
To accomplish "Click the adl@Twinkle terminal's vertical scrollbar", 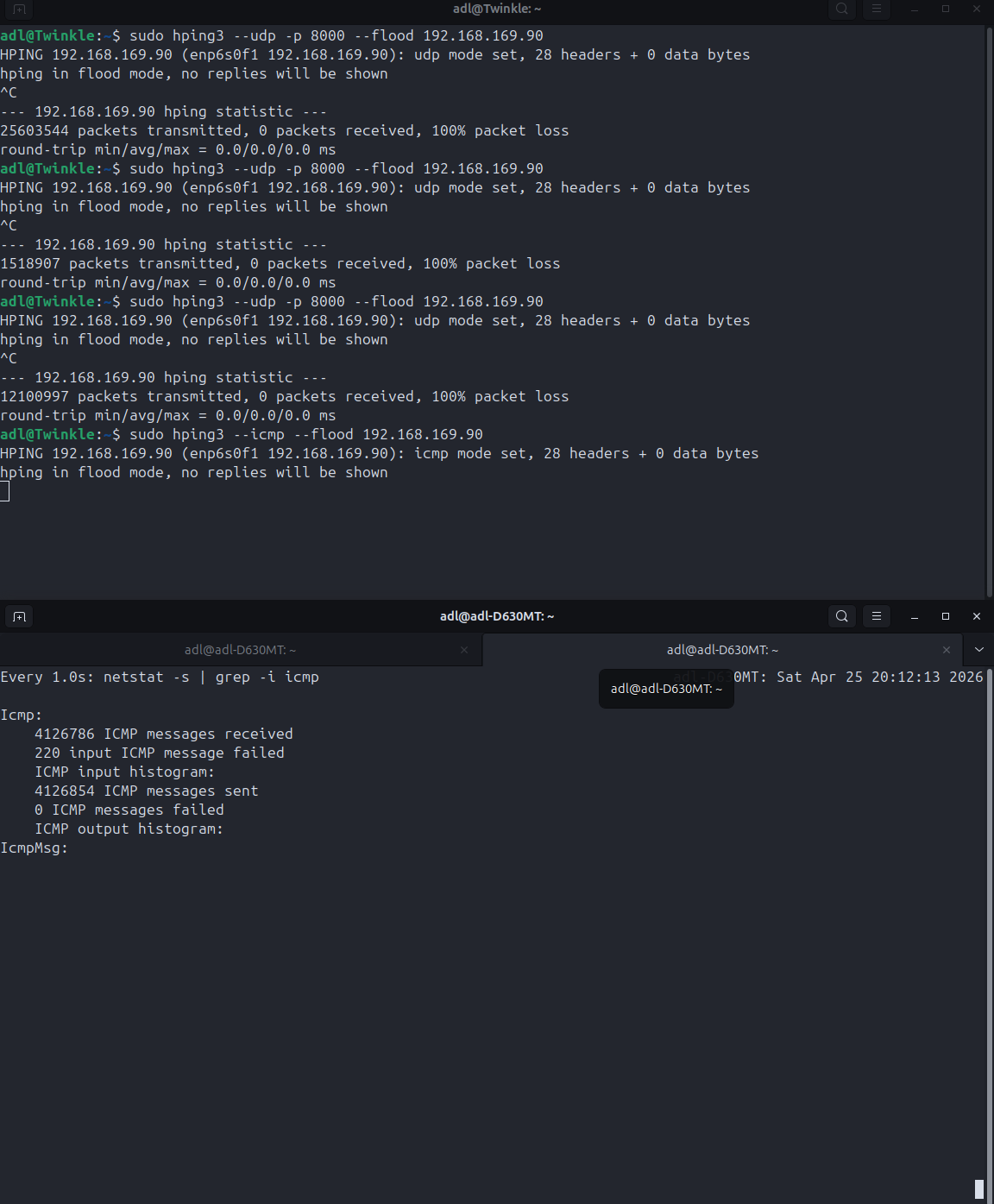I will (x=989, y=311).
